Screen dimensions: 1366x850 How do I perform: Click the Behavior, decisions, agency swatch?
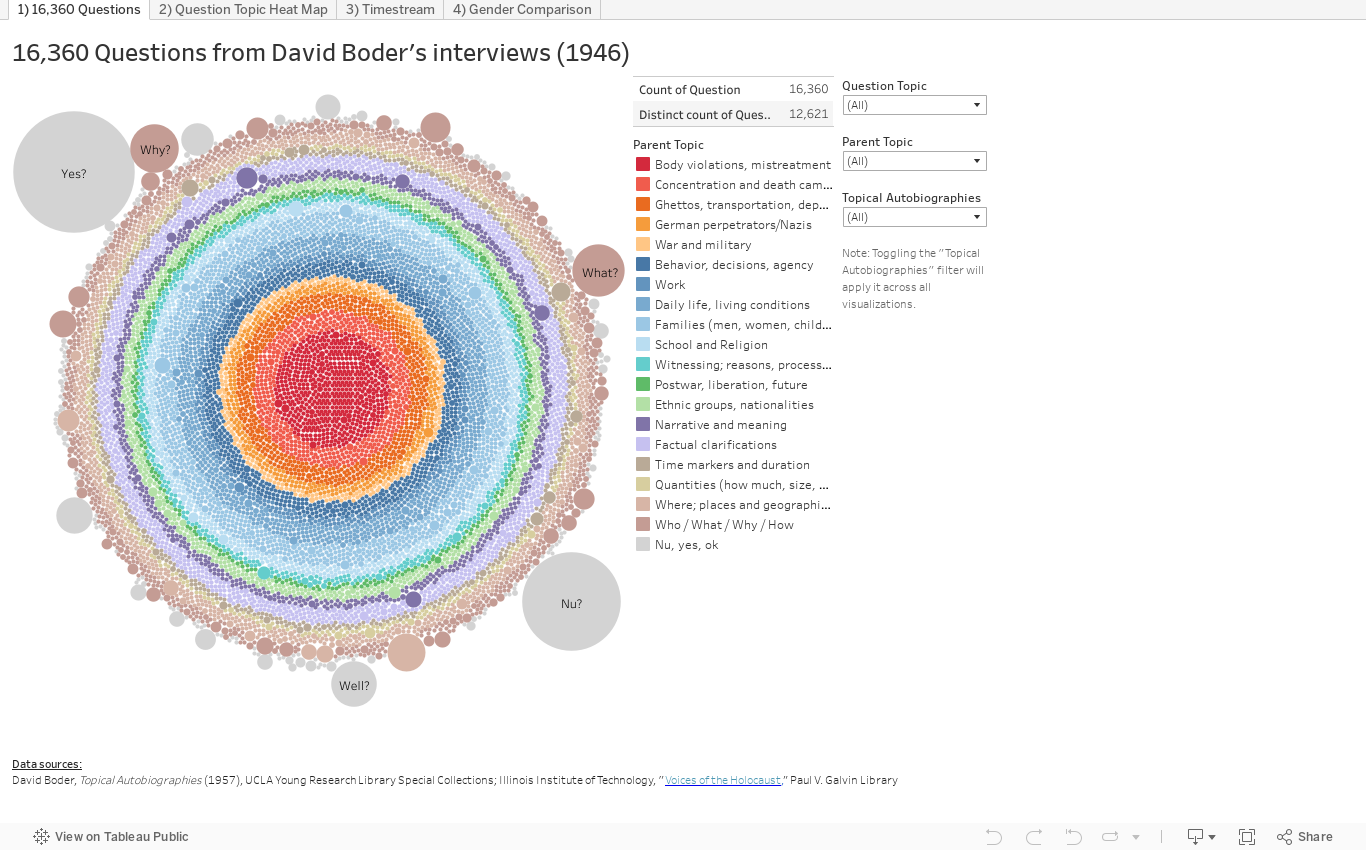643,264
